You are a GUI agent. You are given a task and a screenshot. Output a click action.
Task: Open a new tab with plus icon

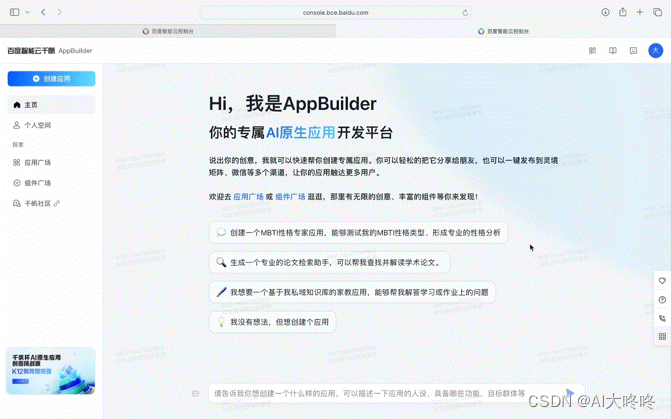(x=640, y=12)
